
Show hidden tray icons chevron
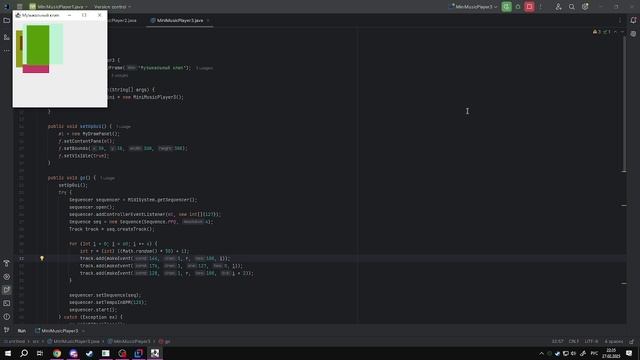pyautogui.click(x=541, y=353)
